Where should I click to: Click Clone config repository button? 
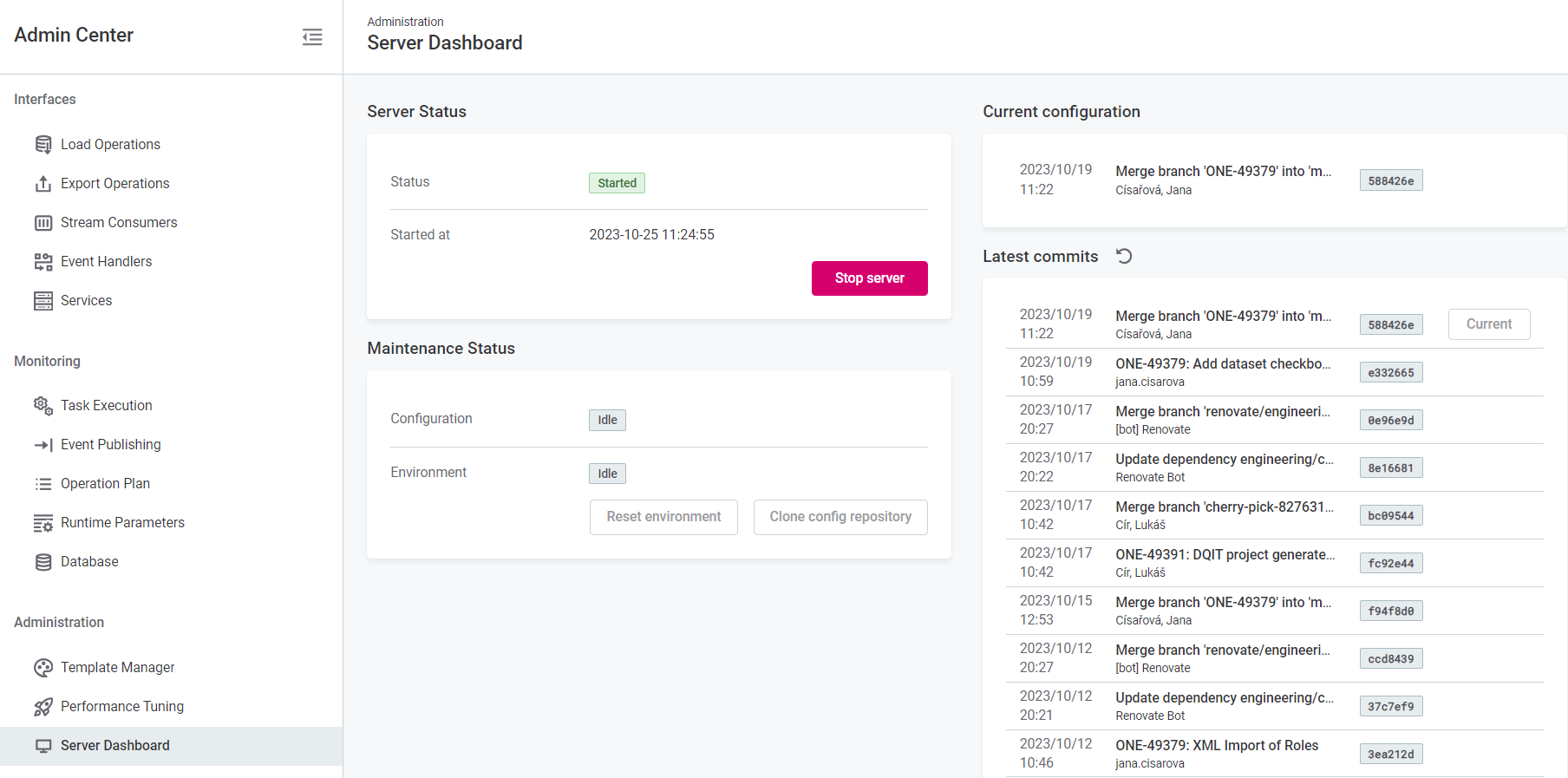(x=840, y=517)
